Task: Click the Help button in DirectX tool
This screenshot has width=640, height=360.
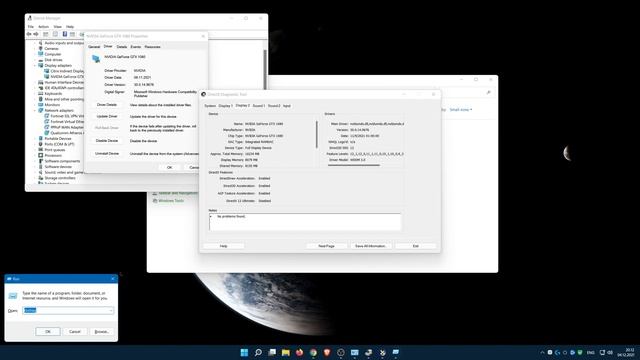Action: pos(224,246)
